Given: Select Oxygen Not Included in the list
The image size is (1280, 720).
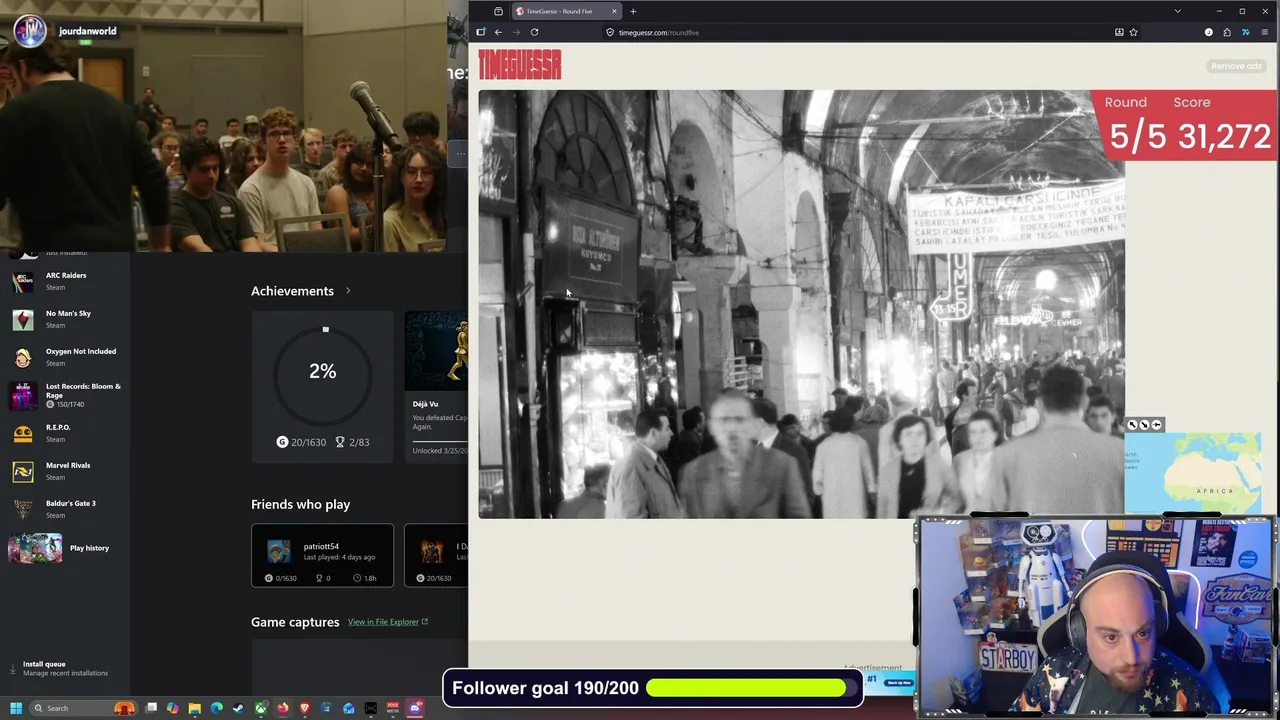Looking at the screenshot, I should point(66,357).
